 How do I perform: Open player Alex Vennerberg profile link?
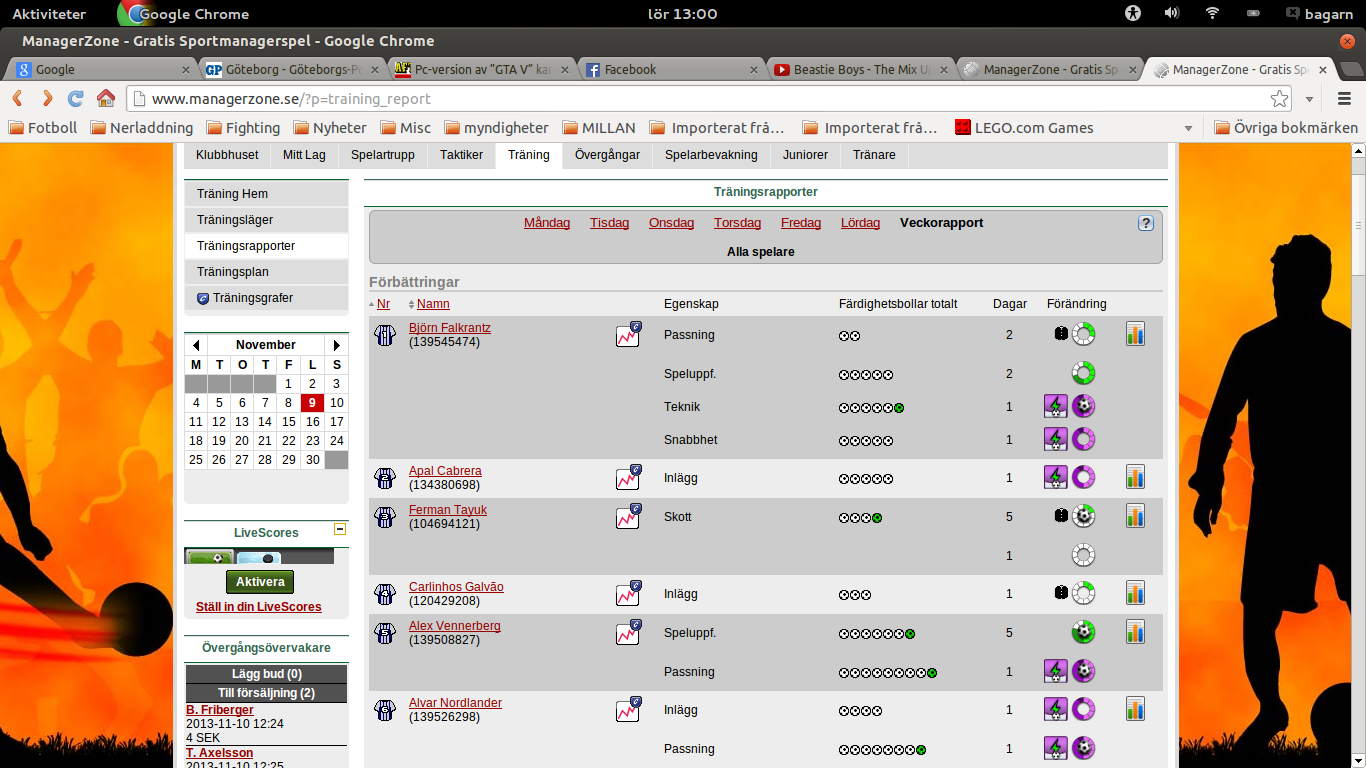tap(455, 626)
